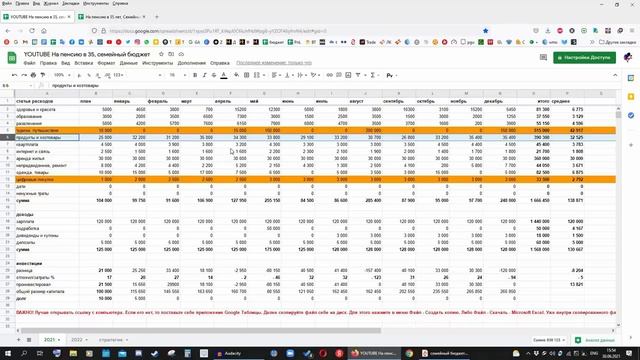Screen dimensions: 640x360
Task: Bookmark page with star in address bar
Action: pyautogui.click(x=485, y=31)
